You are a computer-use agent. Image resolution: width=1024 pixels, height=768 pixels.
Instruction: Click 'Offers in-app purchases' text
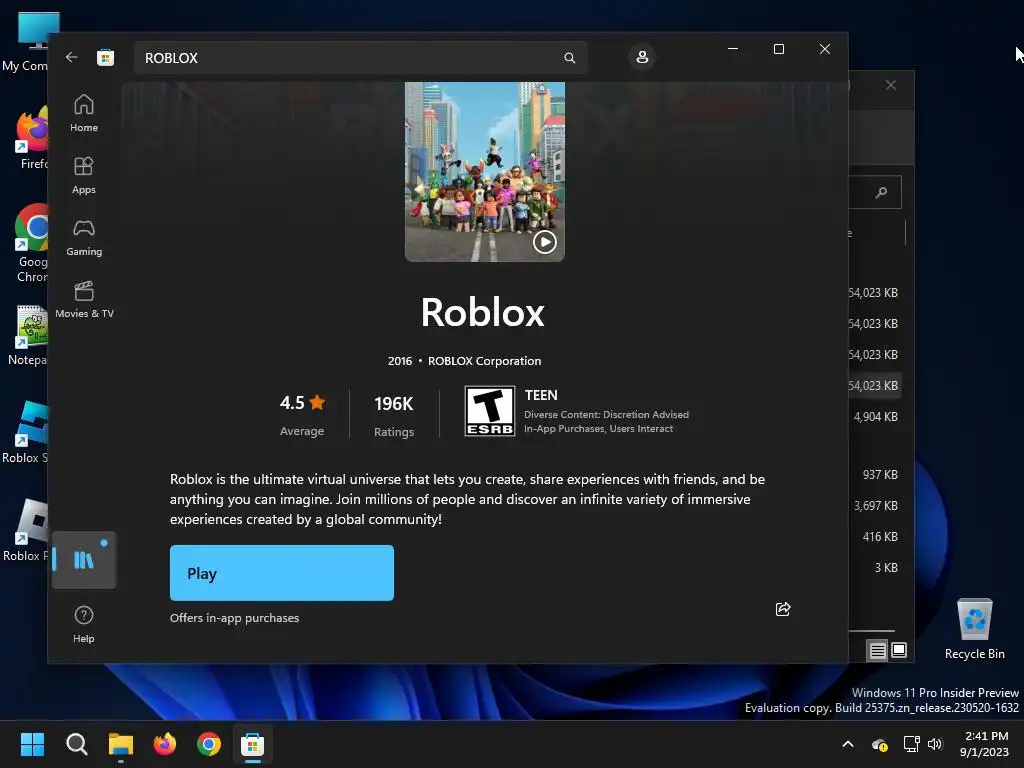pyautogui.click(x=234, y=618)
